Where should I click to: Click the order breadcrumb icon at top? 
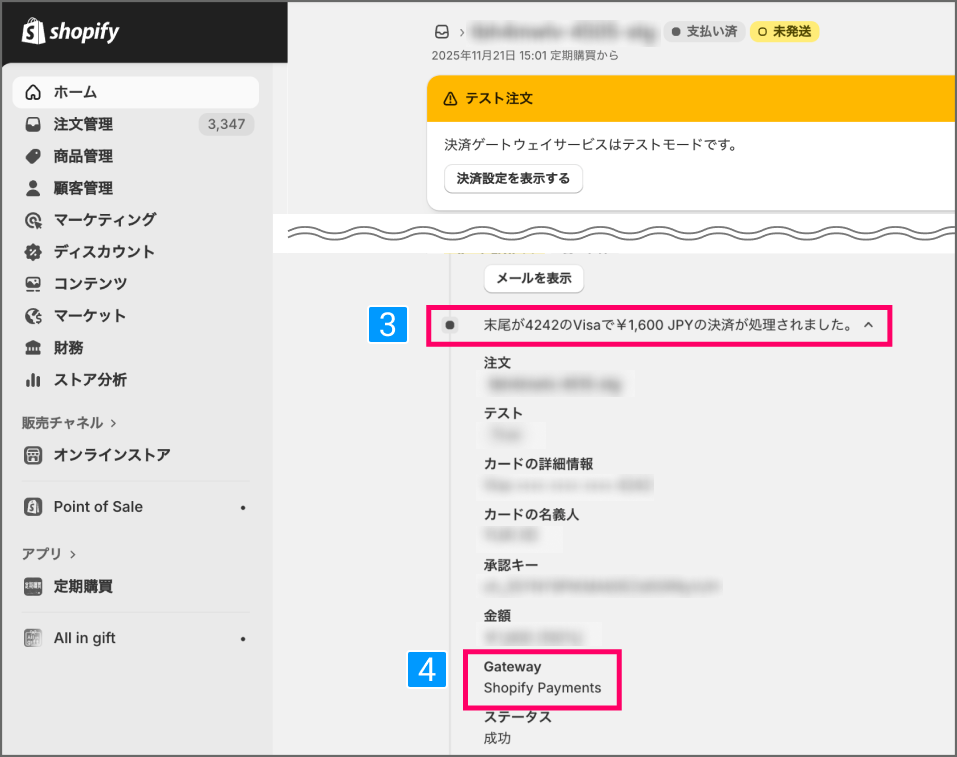[442, 32]
